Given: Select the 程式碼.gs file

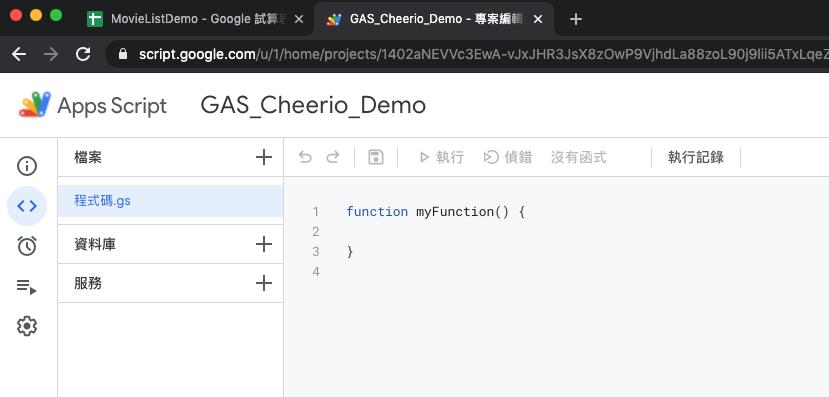Looking at the screenshot, I should coord(170,201).
